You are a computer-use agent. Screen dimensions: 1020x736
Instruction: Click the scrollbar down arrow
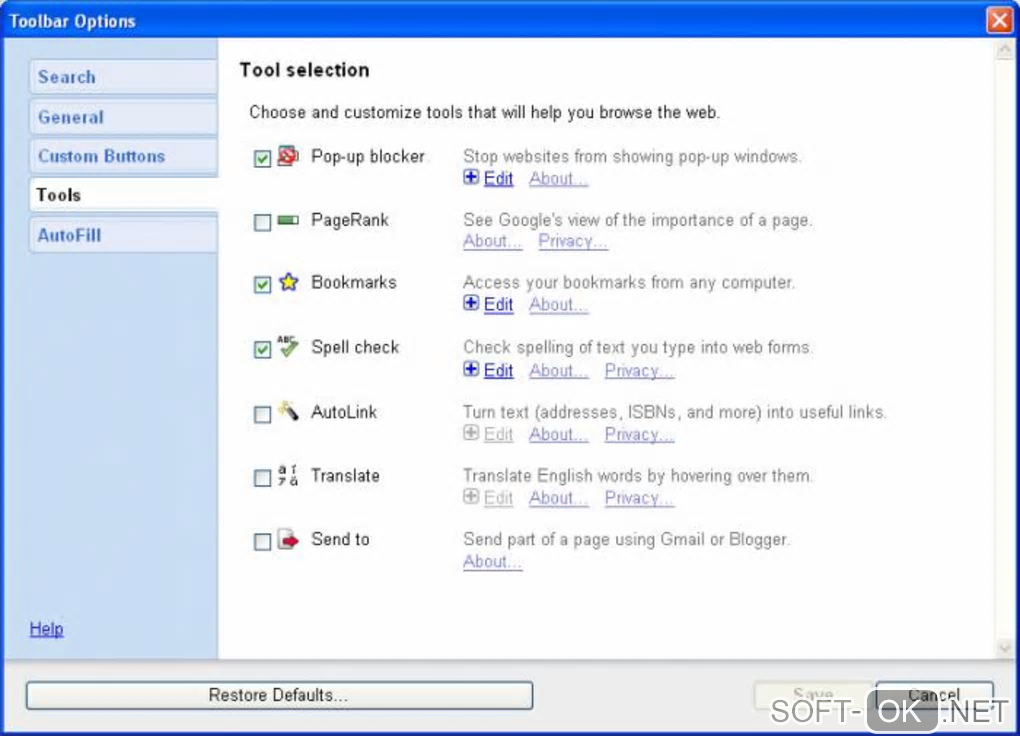(x=1005, y=647)
